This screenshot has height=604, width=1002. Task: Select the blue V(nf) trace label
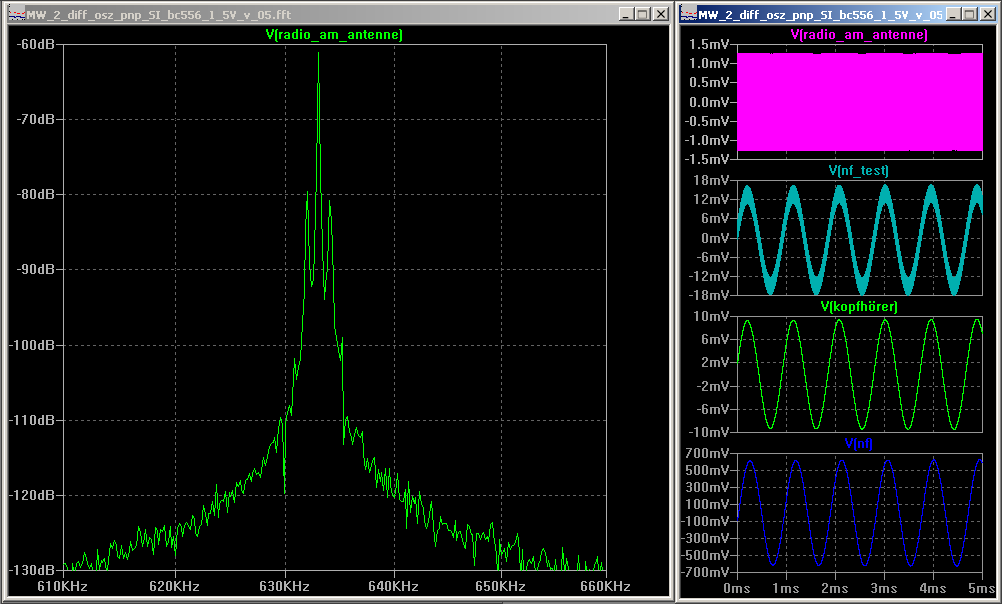pyautogui.click(x=858, y=443)
